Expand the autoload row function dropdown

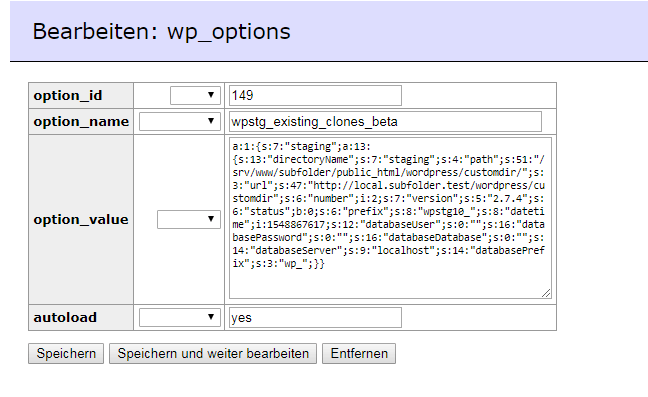(180, 317)
